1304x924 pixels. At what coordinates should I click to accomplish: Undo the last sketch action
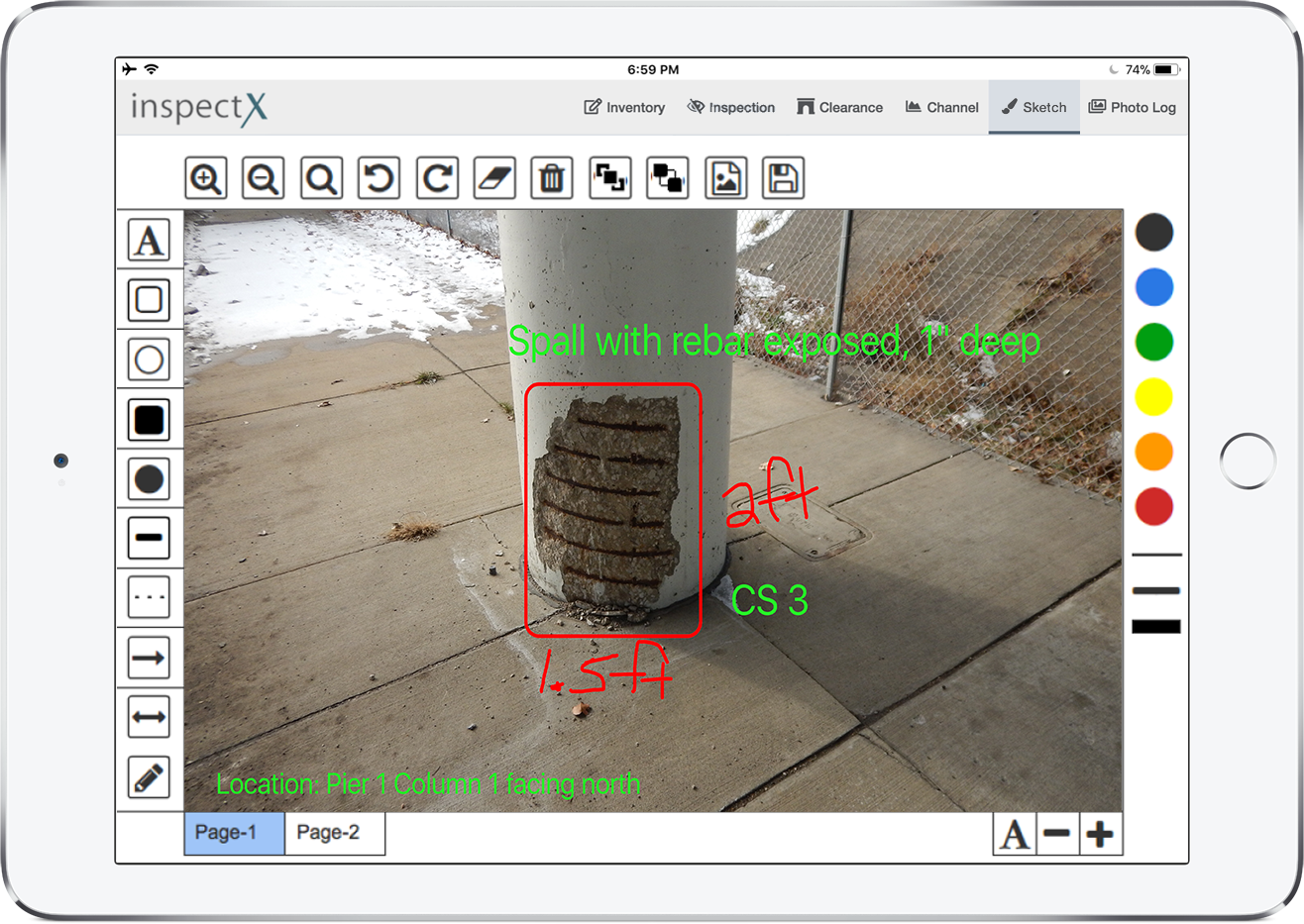tap(379, 178)
